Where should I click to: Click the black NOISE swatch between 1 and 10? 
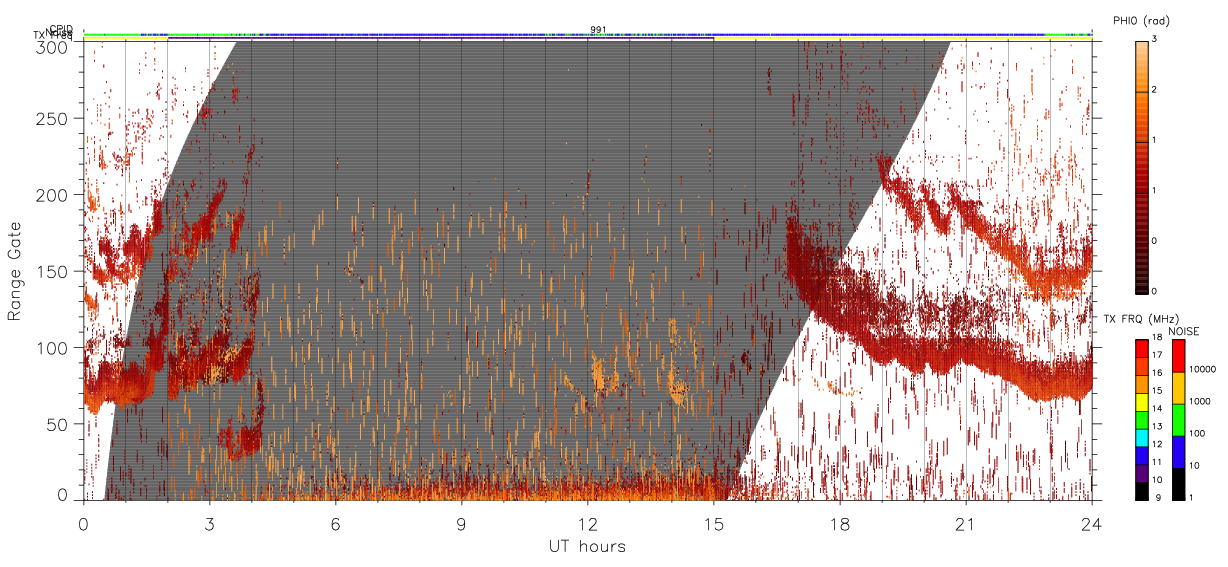1178,484
